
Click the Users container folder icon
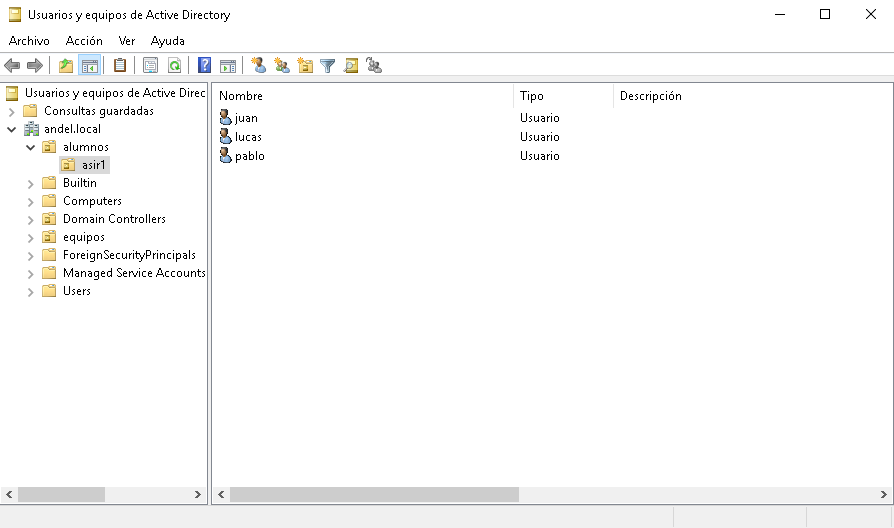click(x=50, y=291)
